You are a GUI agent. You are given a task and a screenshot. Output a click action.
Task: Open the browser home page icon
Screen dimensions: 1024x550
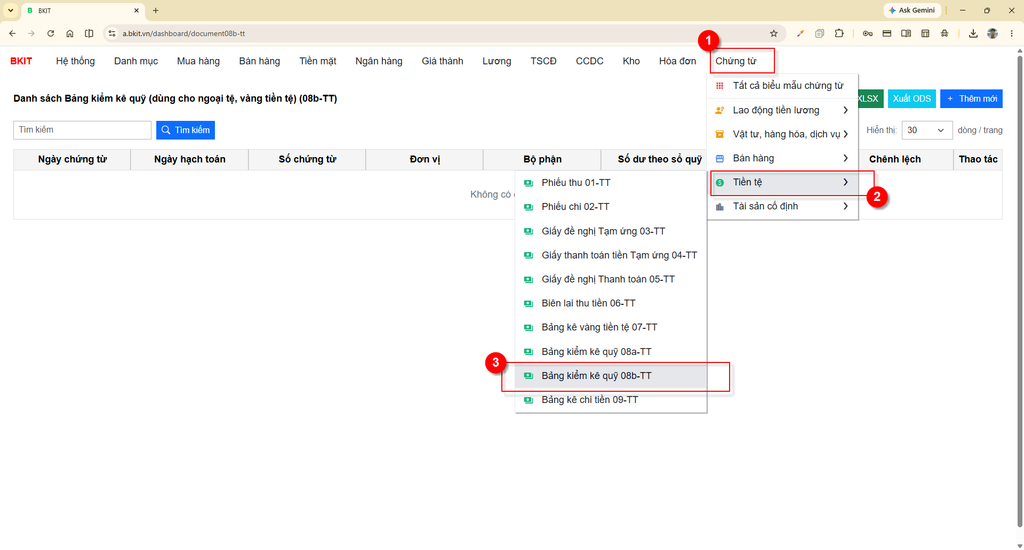(70, 33)
